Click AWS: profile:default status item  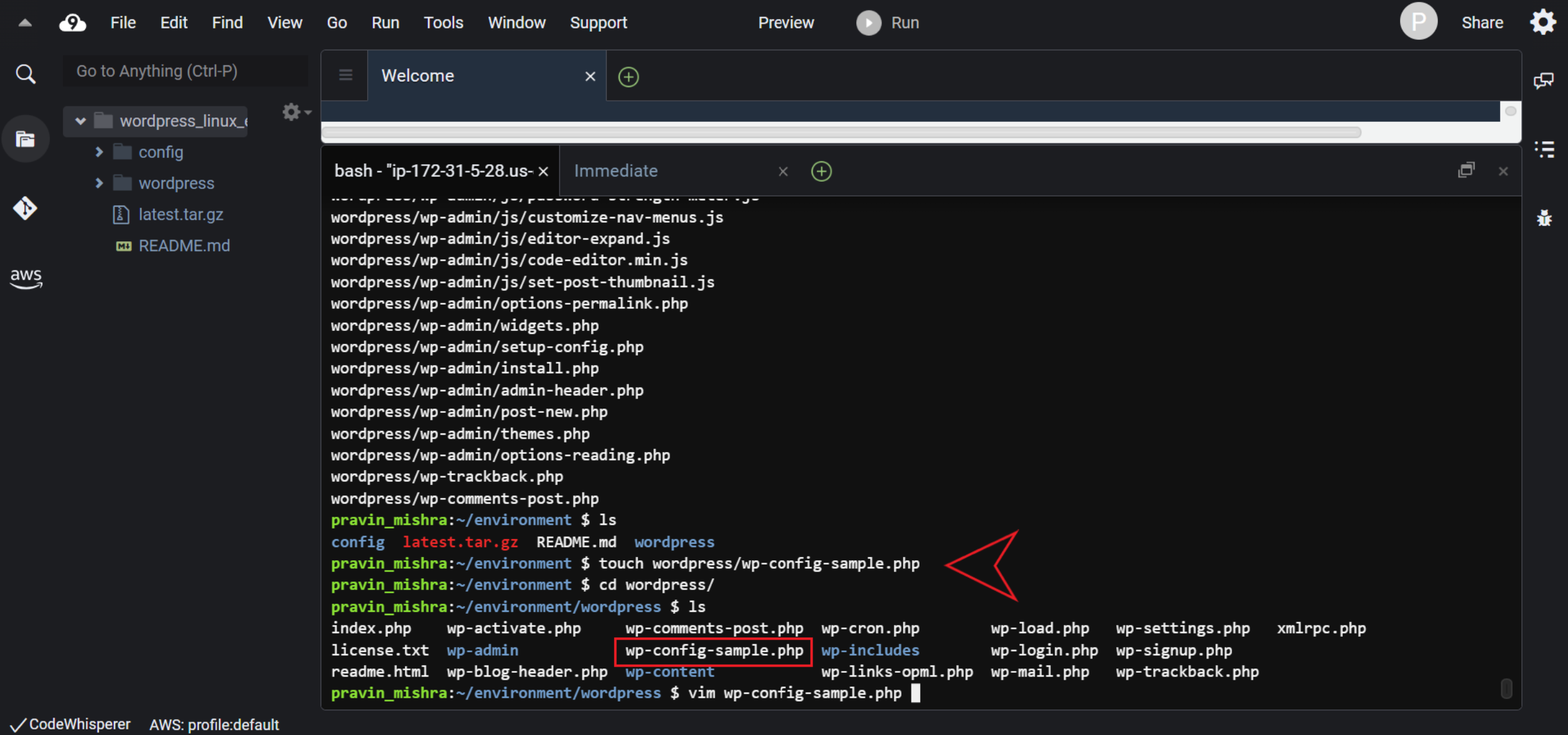(214, 724)
